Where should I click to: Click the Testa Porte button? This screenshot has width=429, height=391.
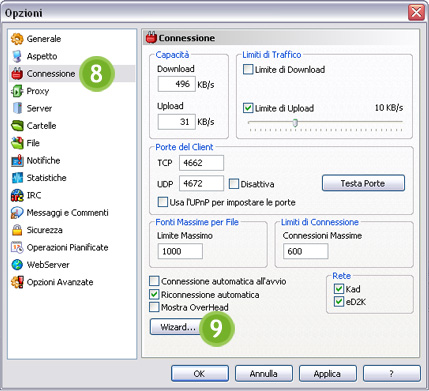[x=363, y=183]
